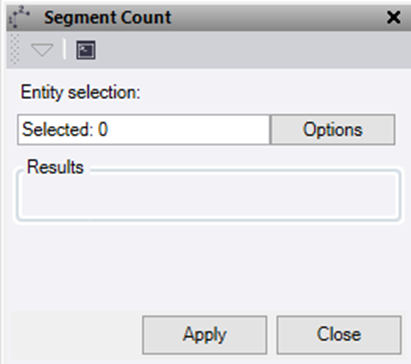Click inside the 'Selected: 0' entity field
The width and height of the screenshot is (411, 364).
click(x=143, y=130)
